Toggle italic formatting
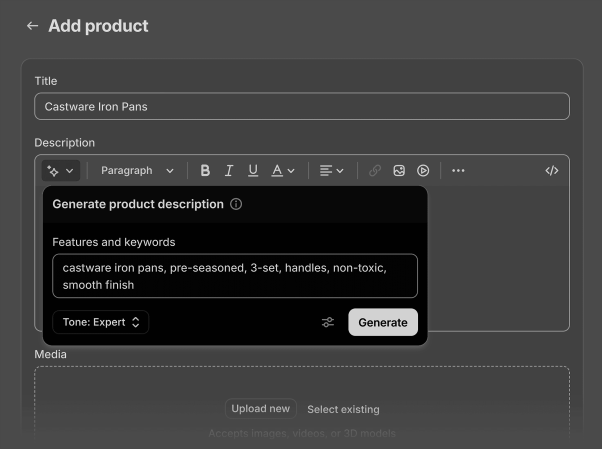Screen dimensions: 602x449 pos(229,171)
